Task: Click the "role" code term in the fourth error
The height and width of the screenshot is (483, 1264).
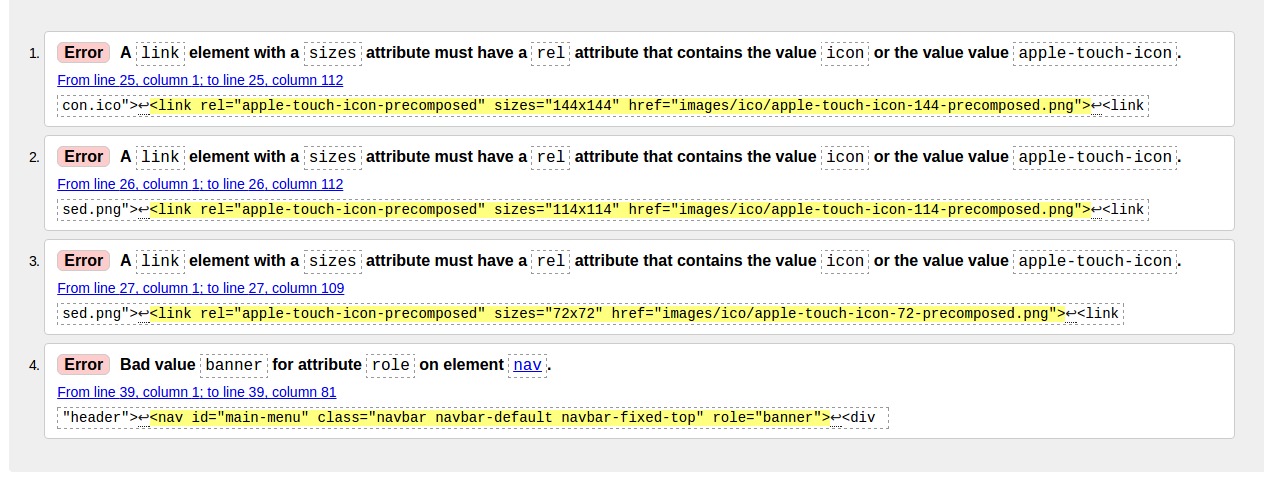Action: click(390, 365)
